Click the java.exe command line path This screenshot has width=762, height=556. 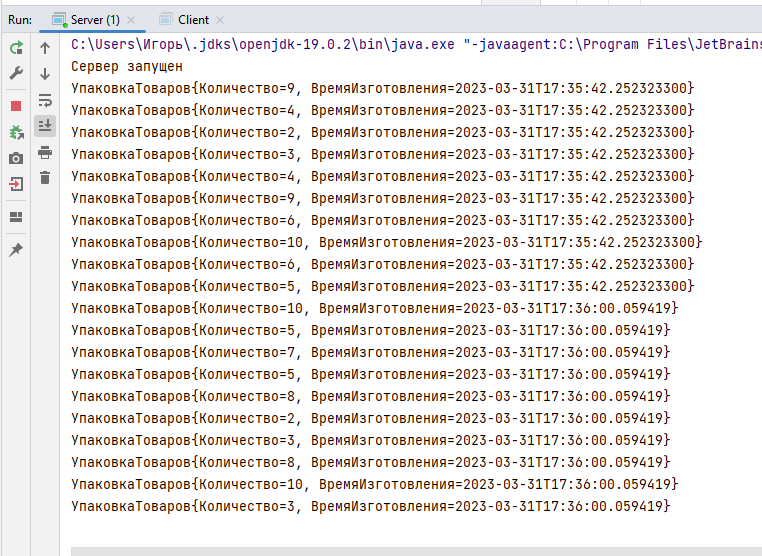(416, 44)
